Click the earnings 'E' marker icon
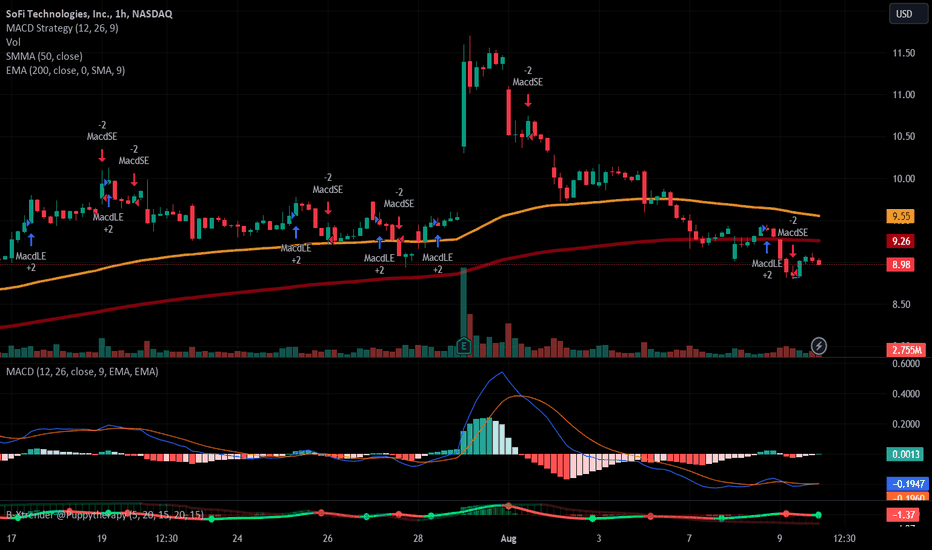 pyautogui.click(x=464, y=345)
